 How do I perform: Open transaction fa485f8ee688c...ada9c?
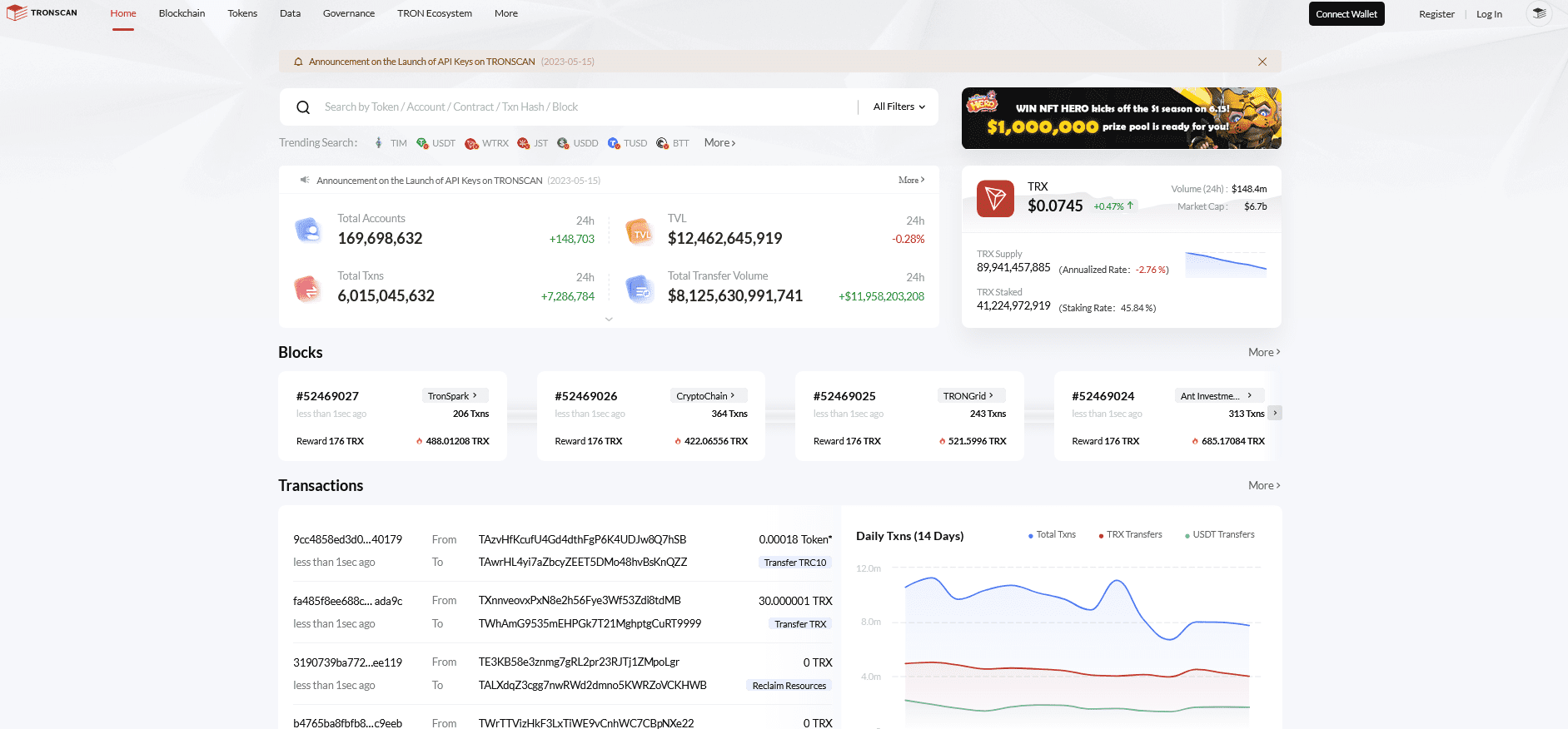pos(347,601)
